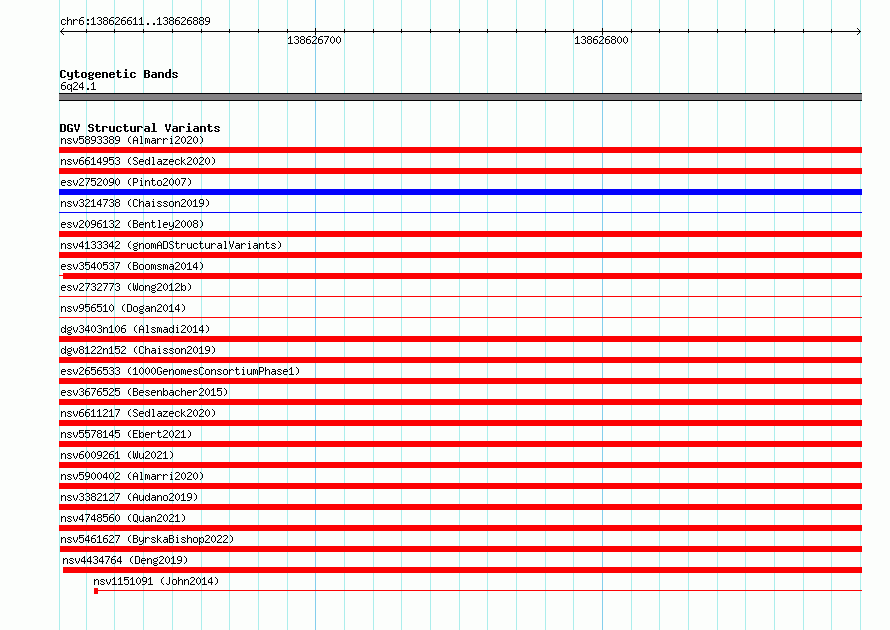Image resolution: width=890 pixels, height=630 pixels.
Task: Click the 138626800 ruler position label
Action: (x=601, y=40)
